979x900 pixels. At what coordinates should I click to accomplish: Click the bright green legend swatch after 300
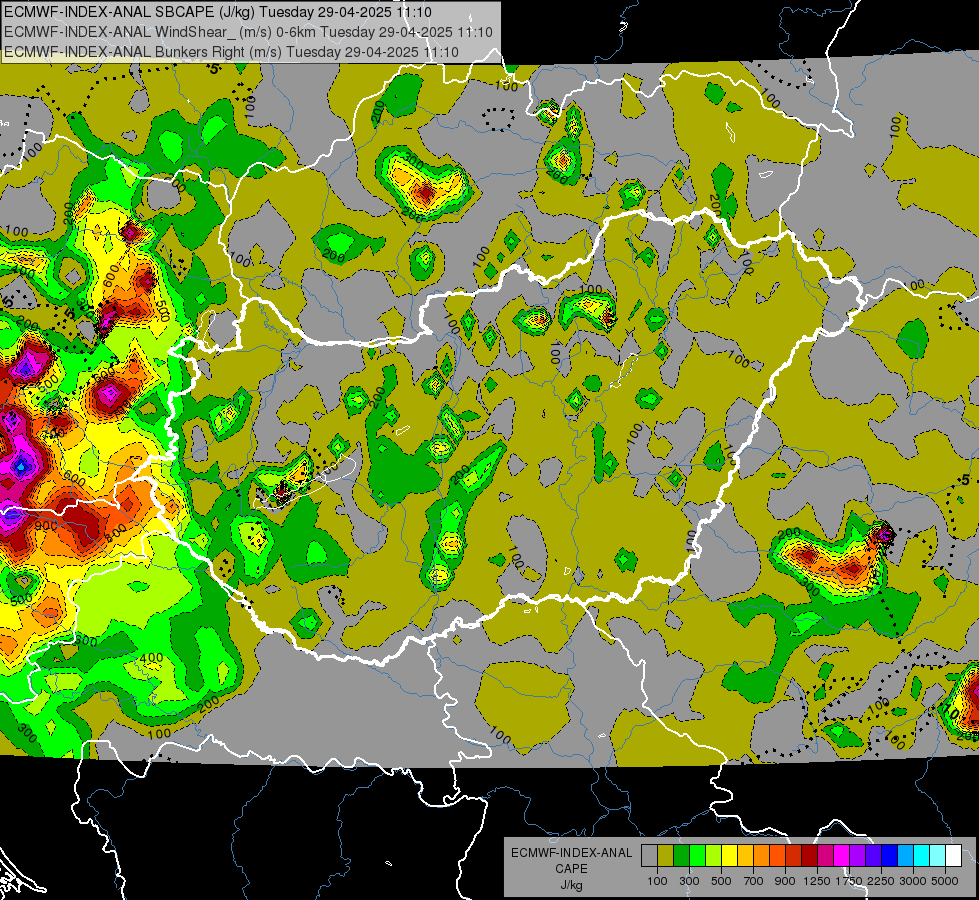tap(697, 856)
